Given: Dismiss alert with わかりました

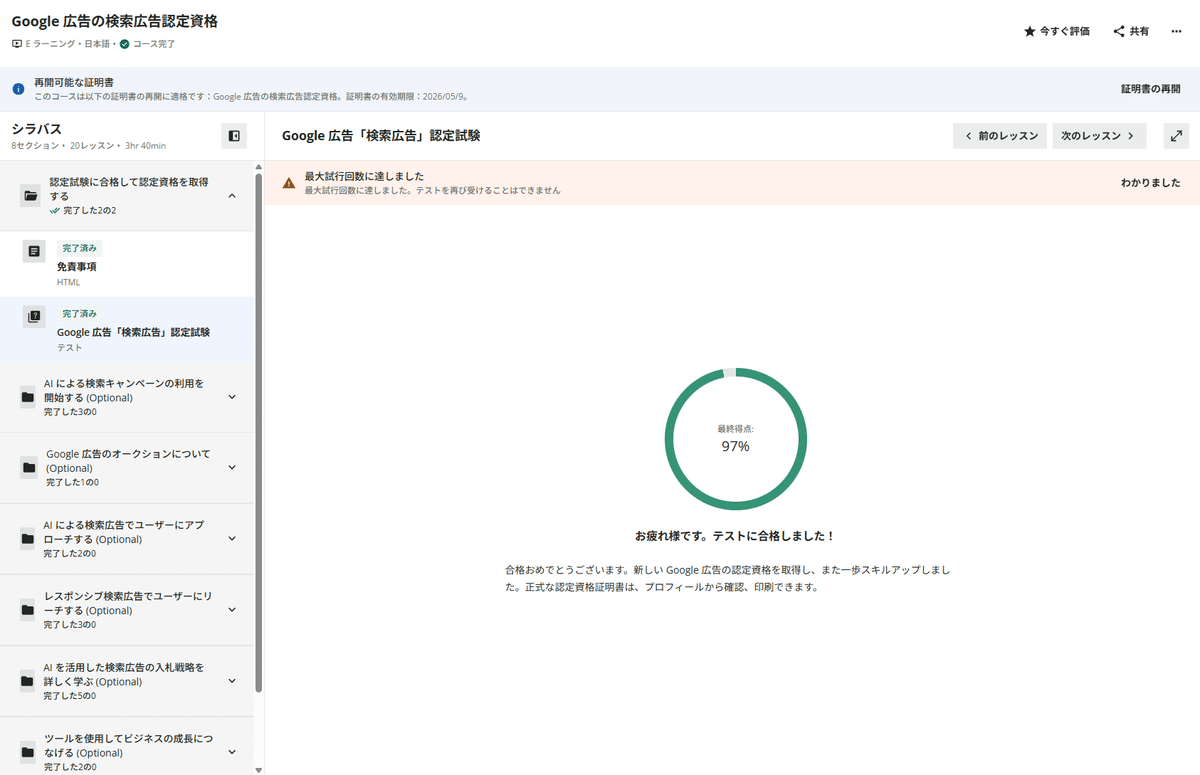Looking at the screenshot, I should [1150, 183].
